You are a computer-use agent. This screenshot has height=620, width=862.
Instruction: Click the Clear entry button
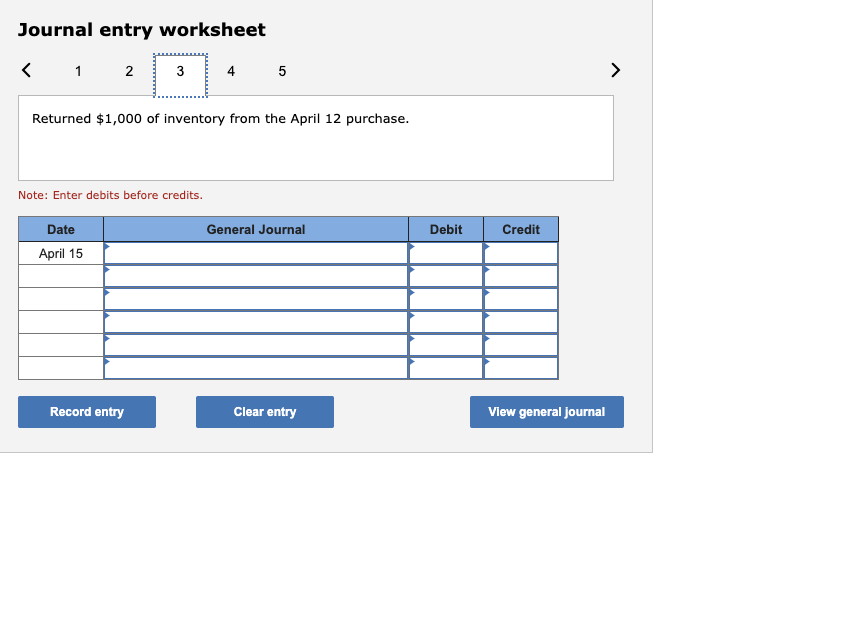pos(265,412)
